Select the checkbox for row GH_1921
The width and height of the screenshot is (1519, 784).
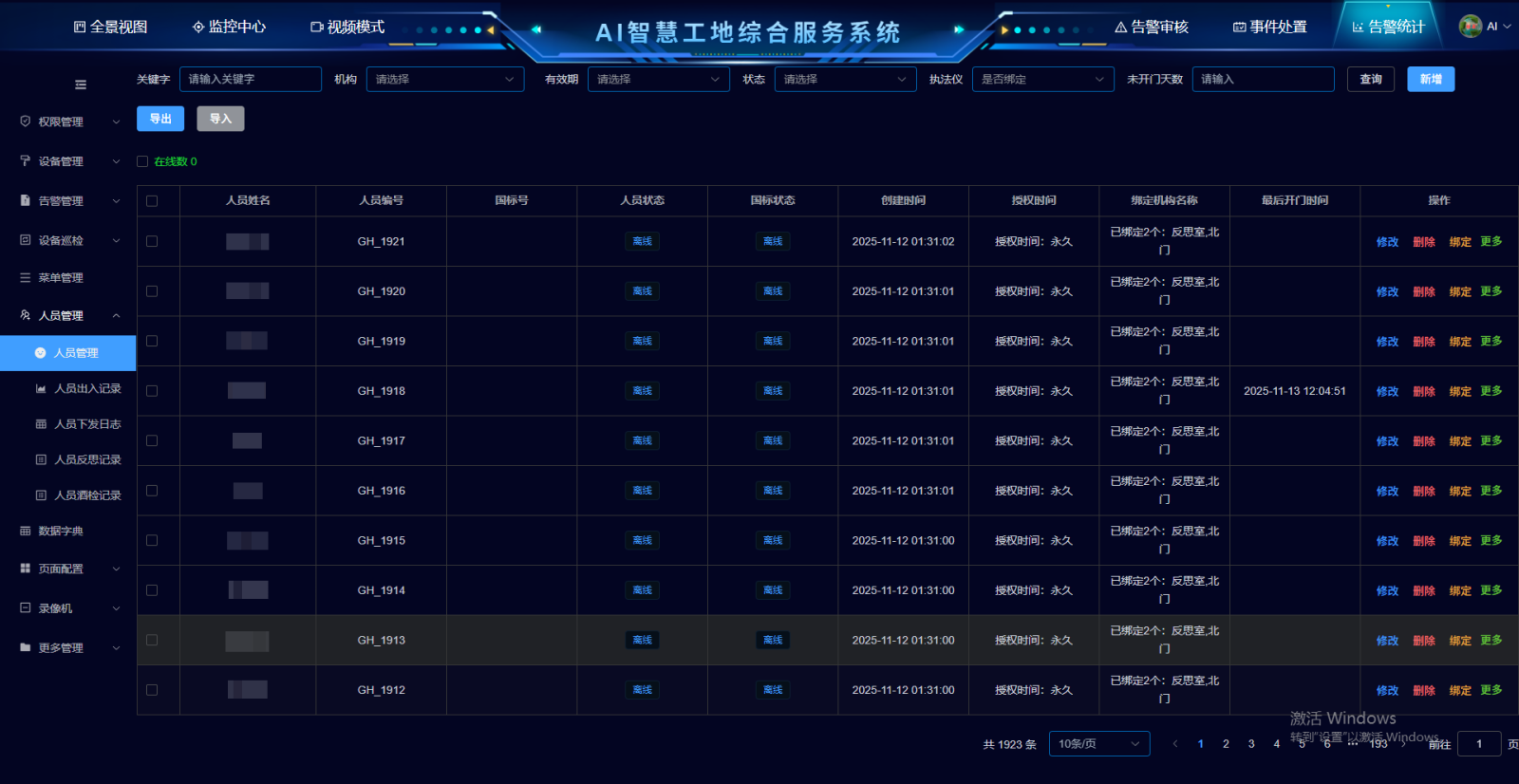(152, 242)
